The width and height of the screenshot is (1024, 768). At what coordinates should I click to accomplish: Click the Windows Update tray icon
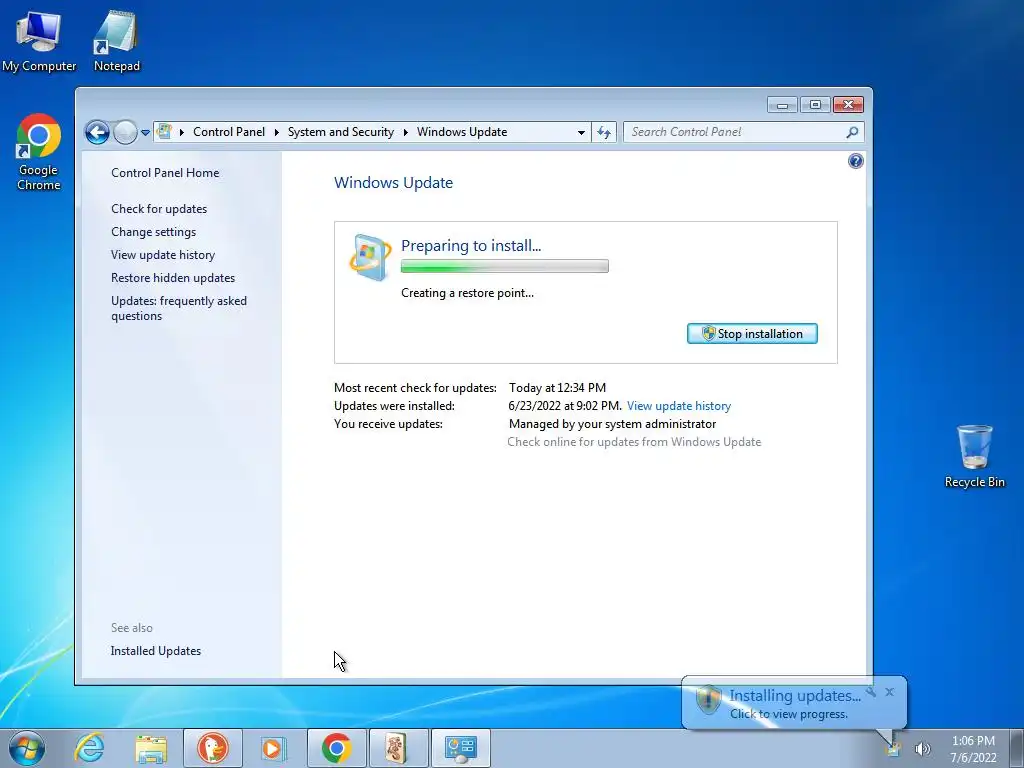click(892, 748)
